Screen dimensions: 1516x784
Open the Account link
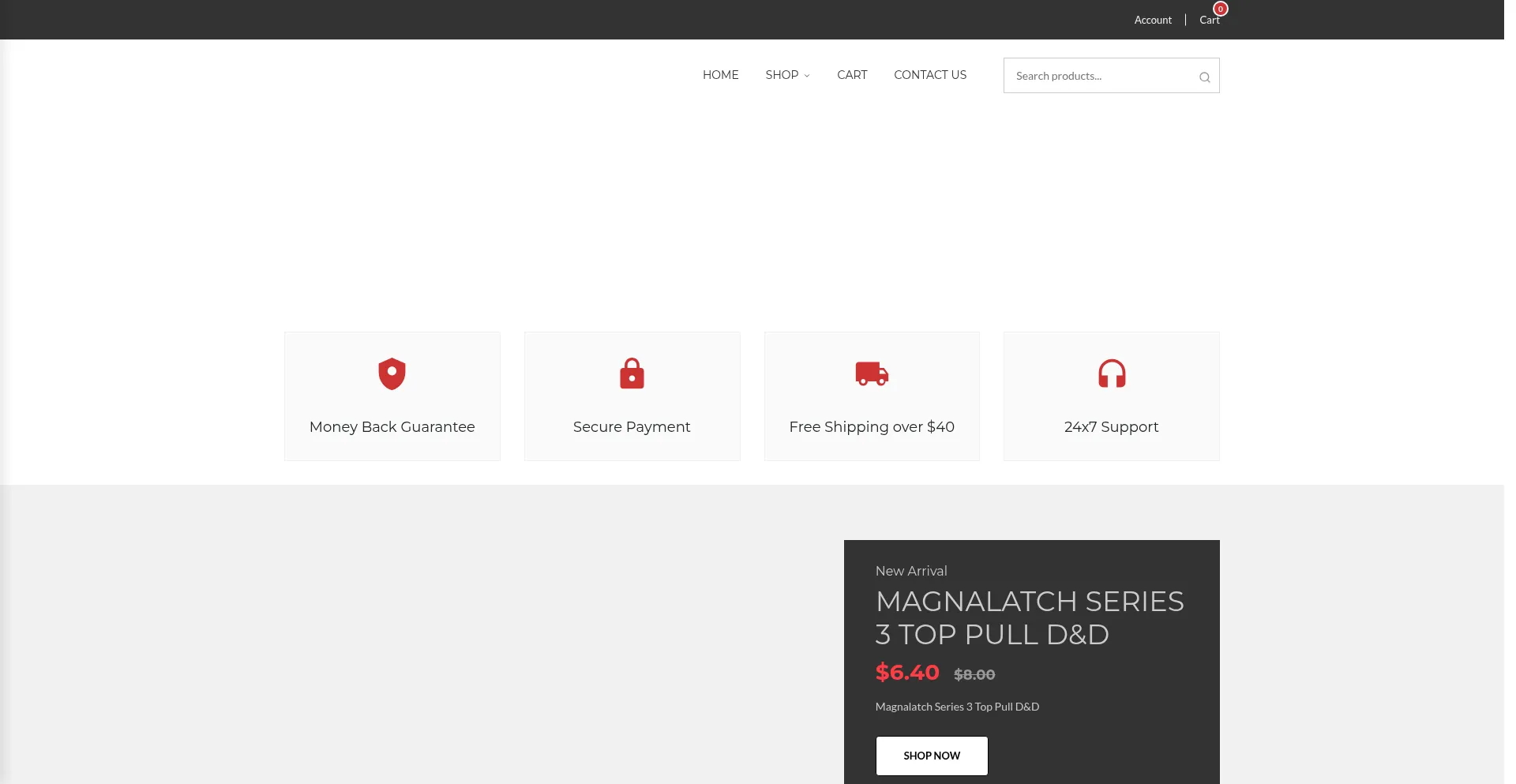[x=1153, y=20]
